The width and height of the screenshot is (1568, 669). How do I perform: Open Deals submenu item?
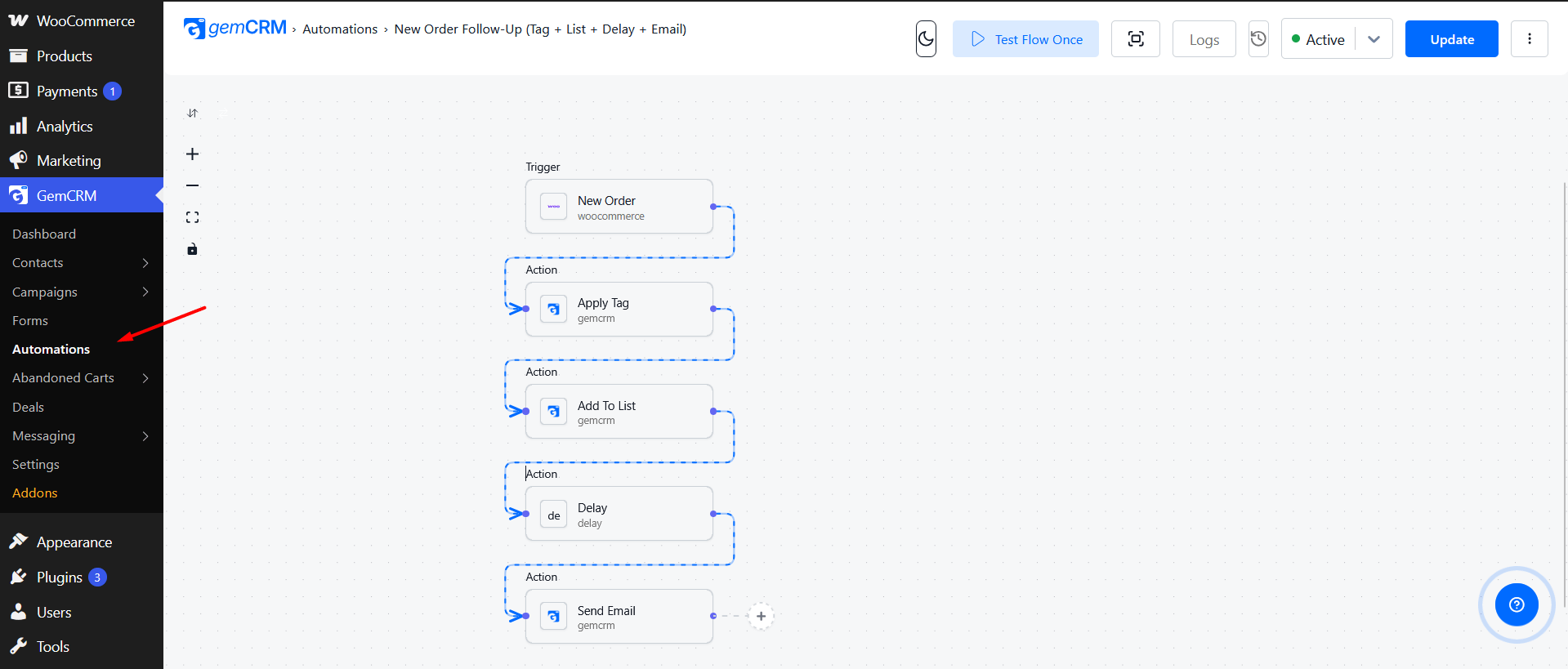(x=28, y=408)
